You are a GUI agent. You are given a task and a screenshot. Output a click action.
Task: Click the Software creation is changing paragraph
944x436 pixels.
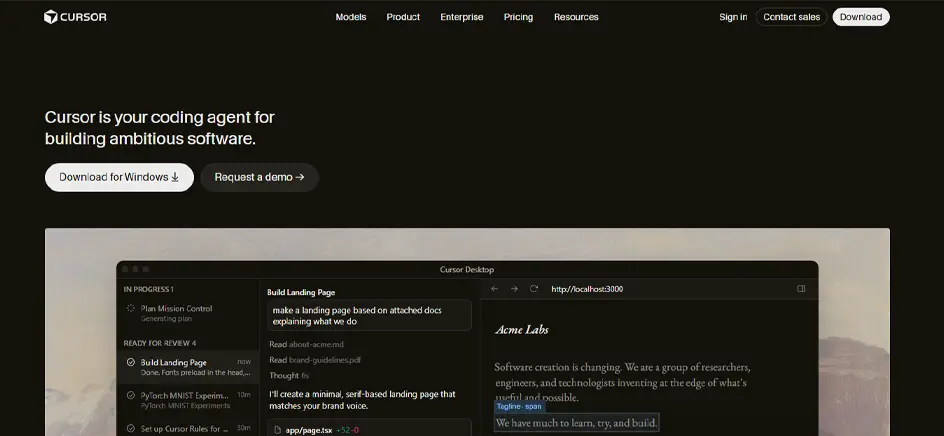(623, 382)
